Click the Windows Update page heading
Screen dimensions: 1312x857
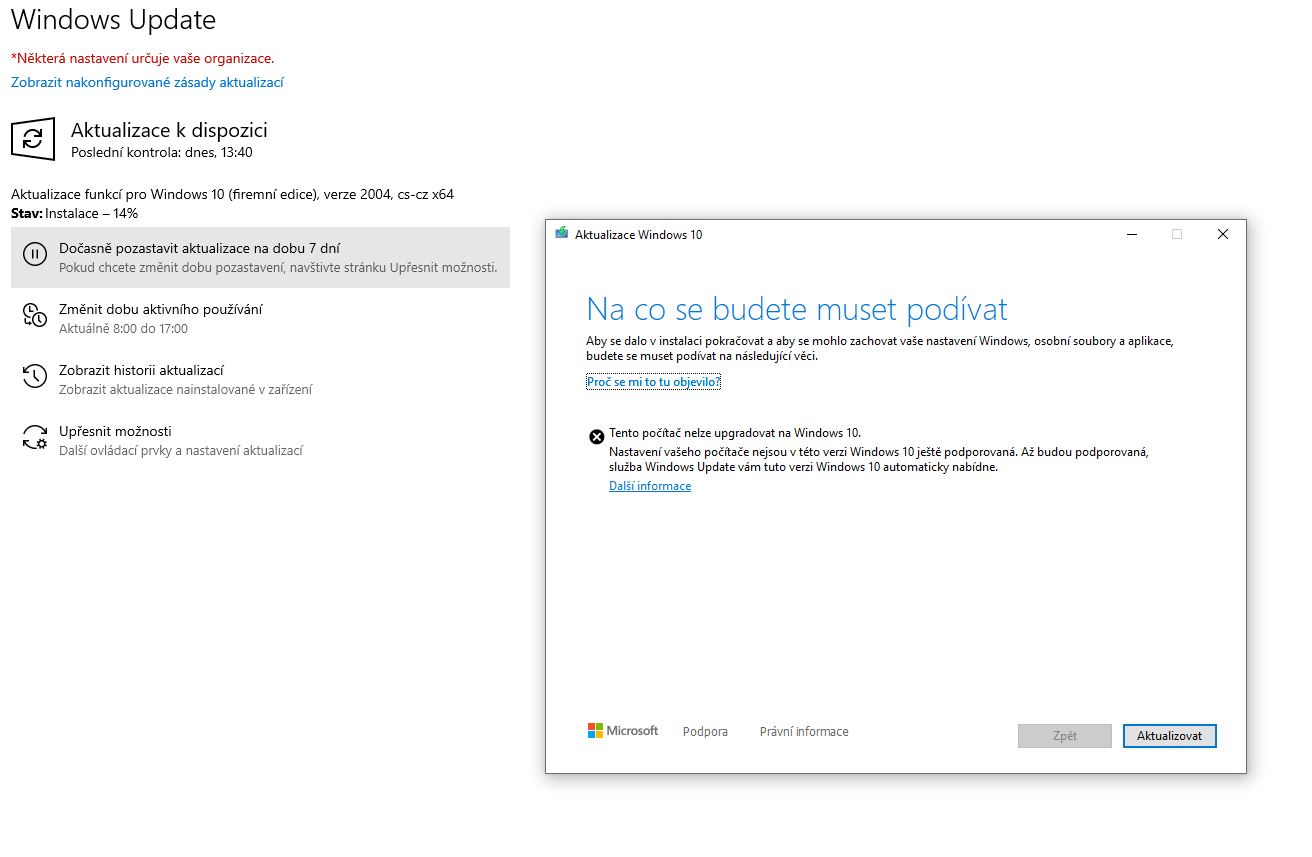(x=113, y=20)
